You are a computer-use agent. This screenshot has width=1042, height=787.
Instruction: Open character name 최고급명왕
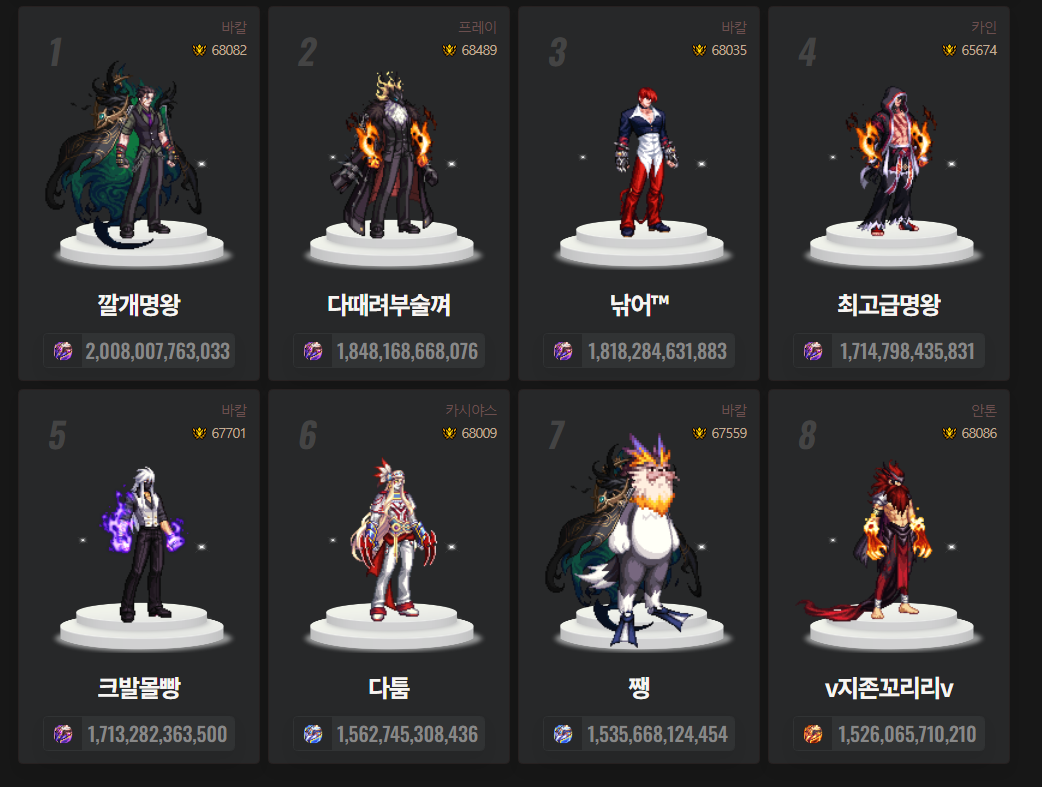point(889,305)
